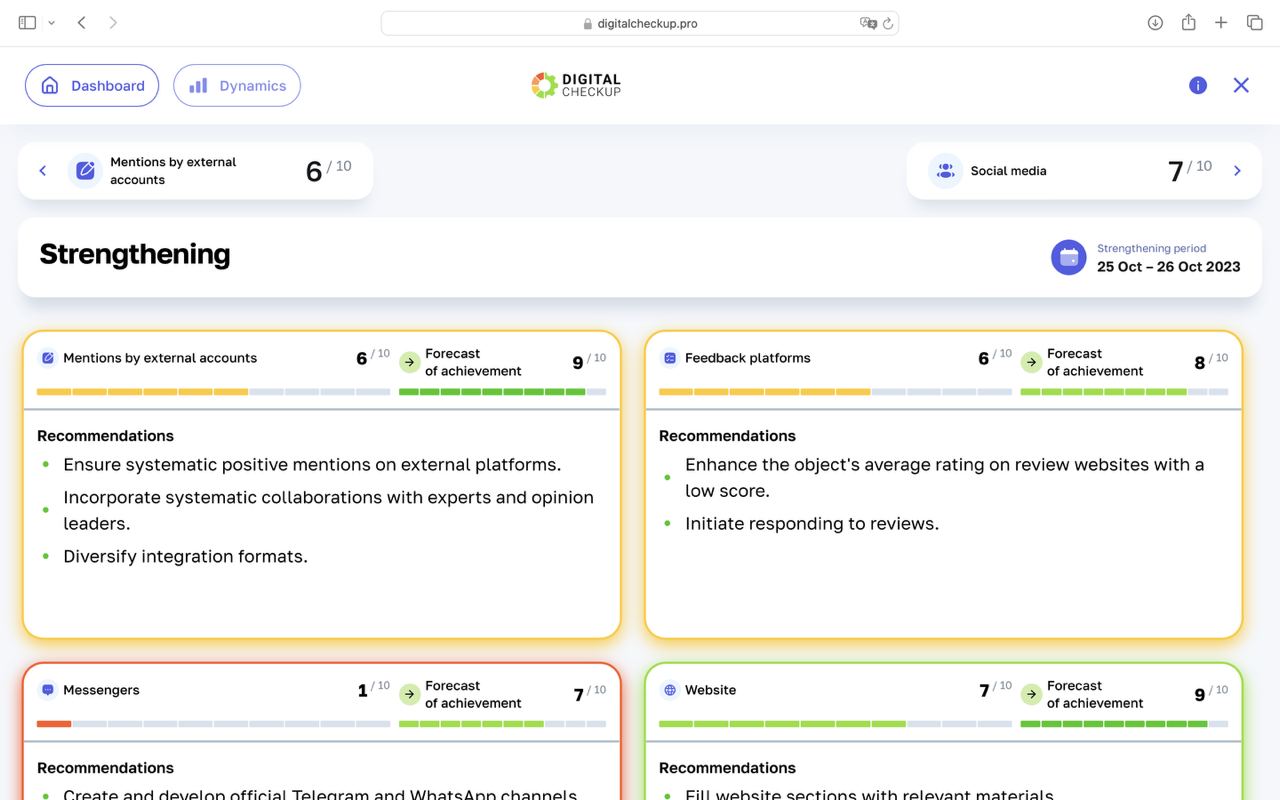This screenshot has height=800, width=1280.
Task: Close the report with the X icon
Action: pyautogui.click(x=1241, y=86)
